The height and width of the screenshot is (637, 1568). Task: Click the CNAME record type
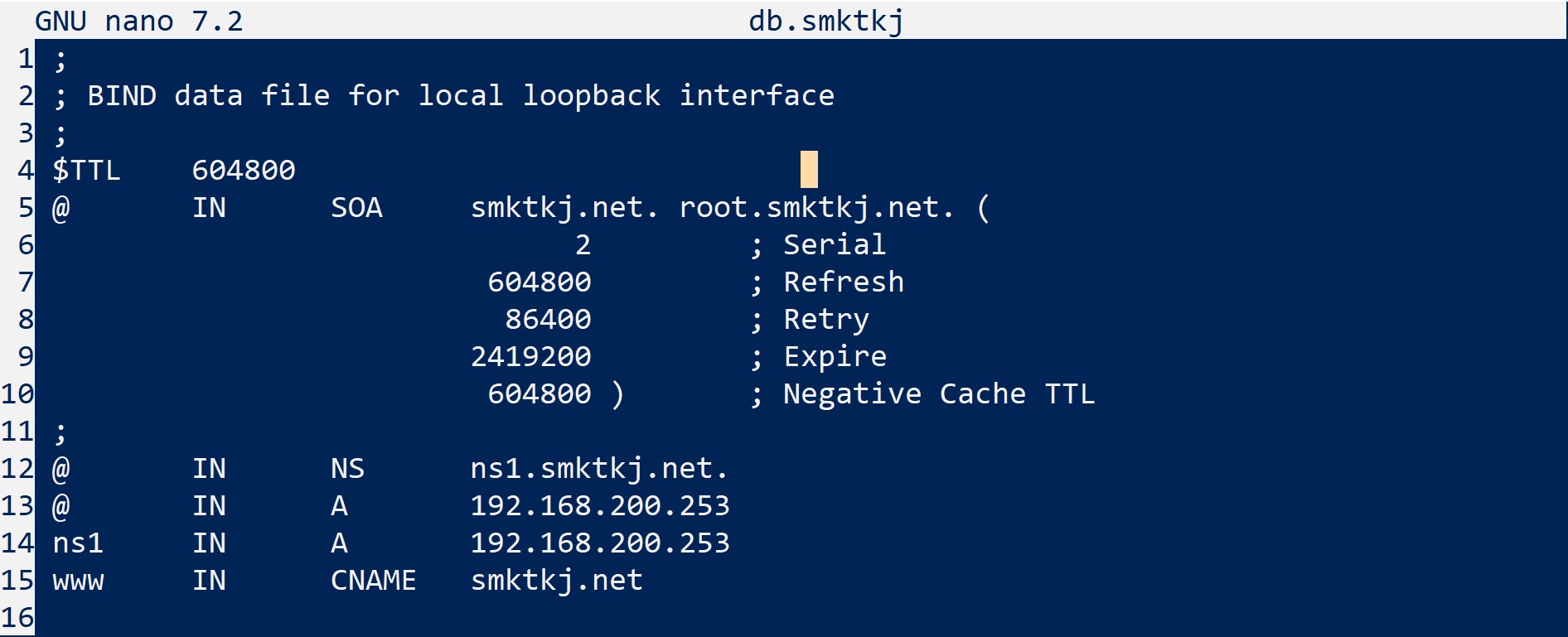(x=373, y=580)
